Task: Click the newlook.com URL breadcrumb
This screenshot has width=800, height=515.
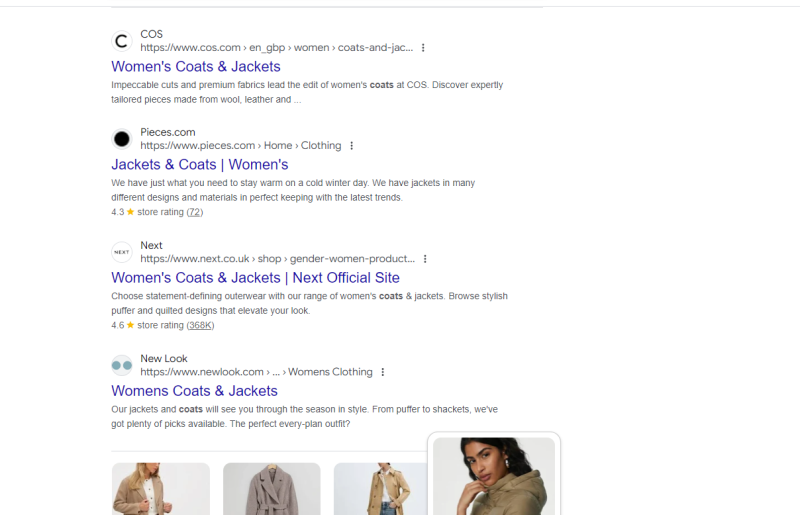Action: coord(256,372)
